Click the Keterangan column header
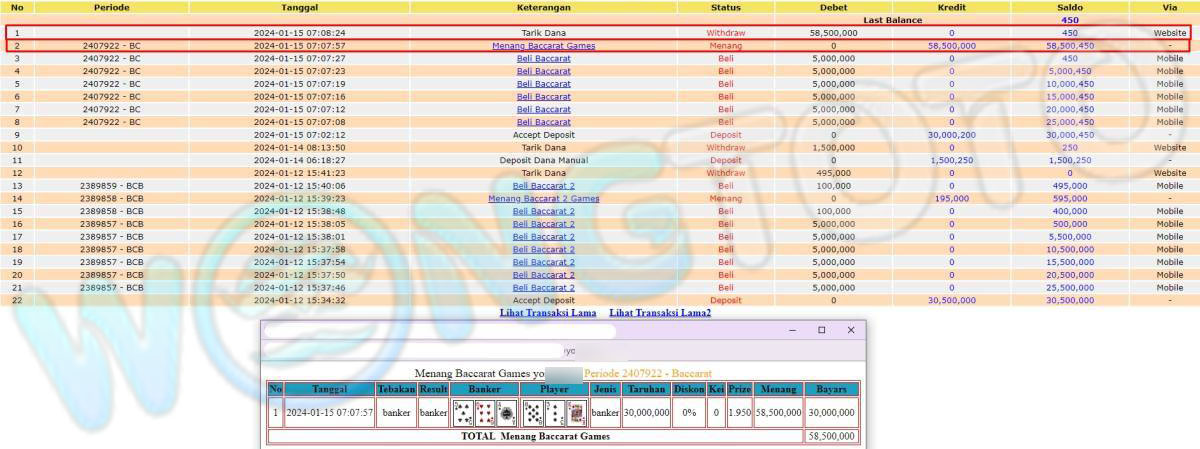The height and width of the screenshot is (449, 1200). pyautogui.click(x=543, y=7)
